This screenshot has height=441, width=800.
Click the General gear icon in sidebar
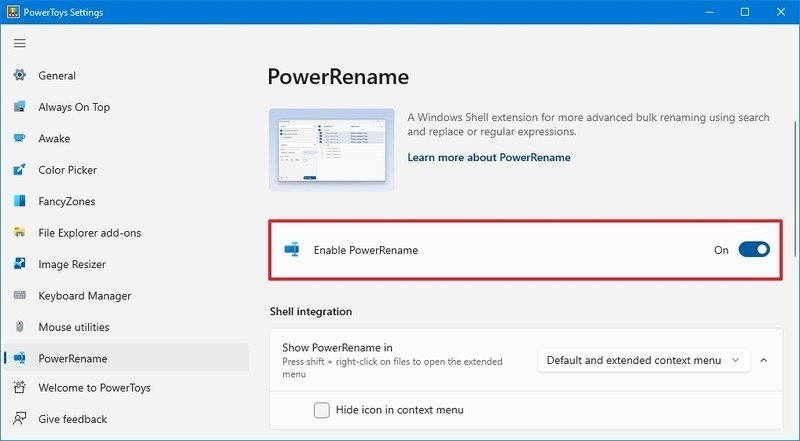click(19, 76)
